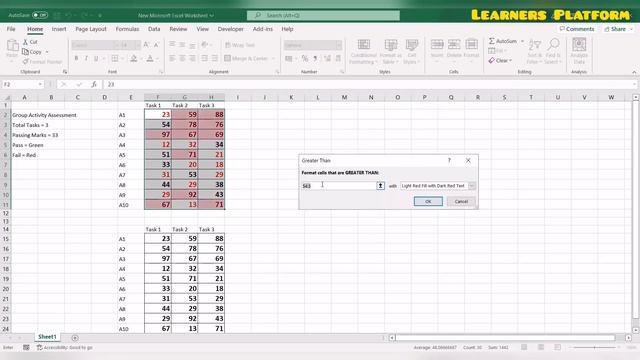Click the Percent Style icon

[x=305, y=59]
